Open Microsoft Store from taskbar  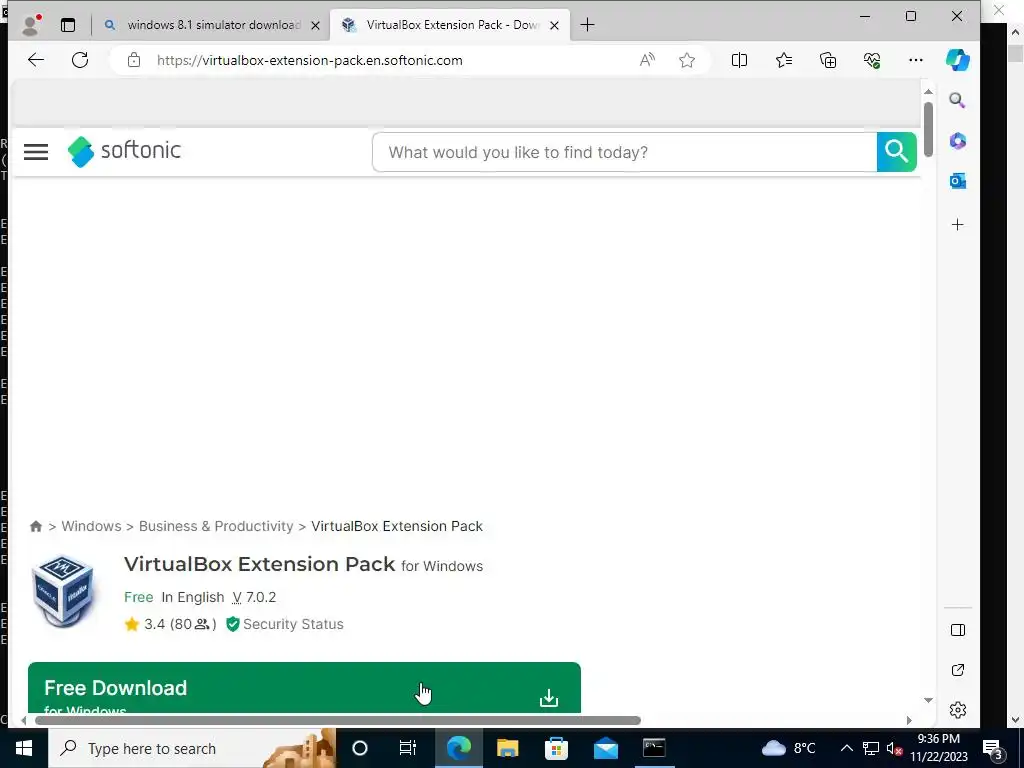pyautogui.click(x=556, y=748)
